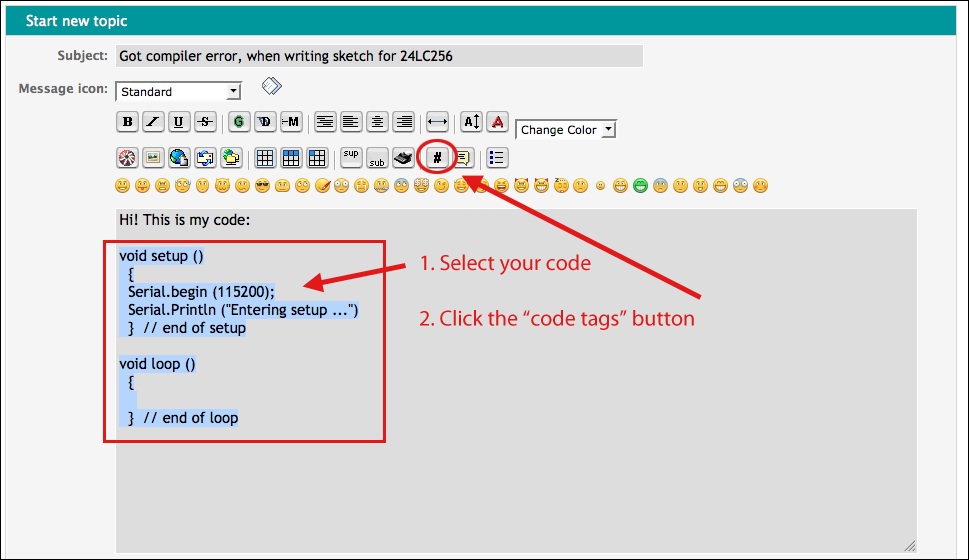Click the line 'Serial.begin (115200);'
The image size is (969, 560).
coord(201,292)
